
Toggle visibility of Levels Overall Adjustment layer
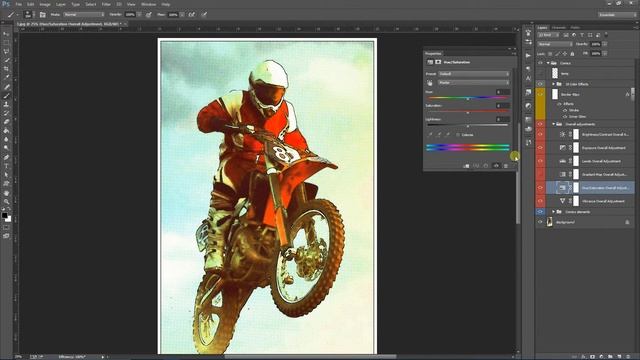pyautogui.click(x=540, y=161)
